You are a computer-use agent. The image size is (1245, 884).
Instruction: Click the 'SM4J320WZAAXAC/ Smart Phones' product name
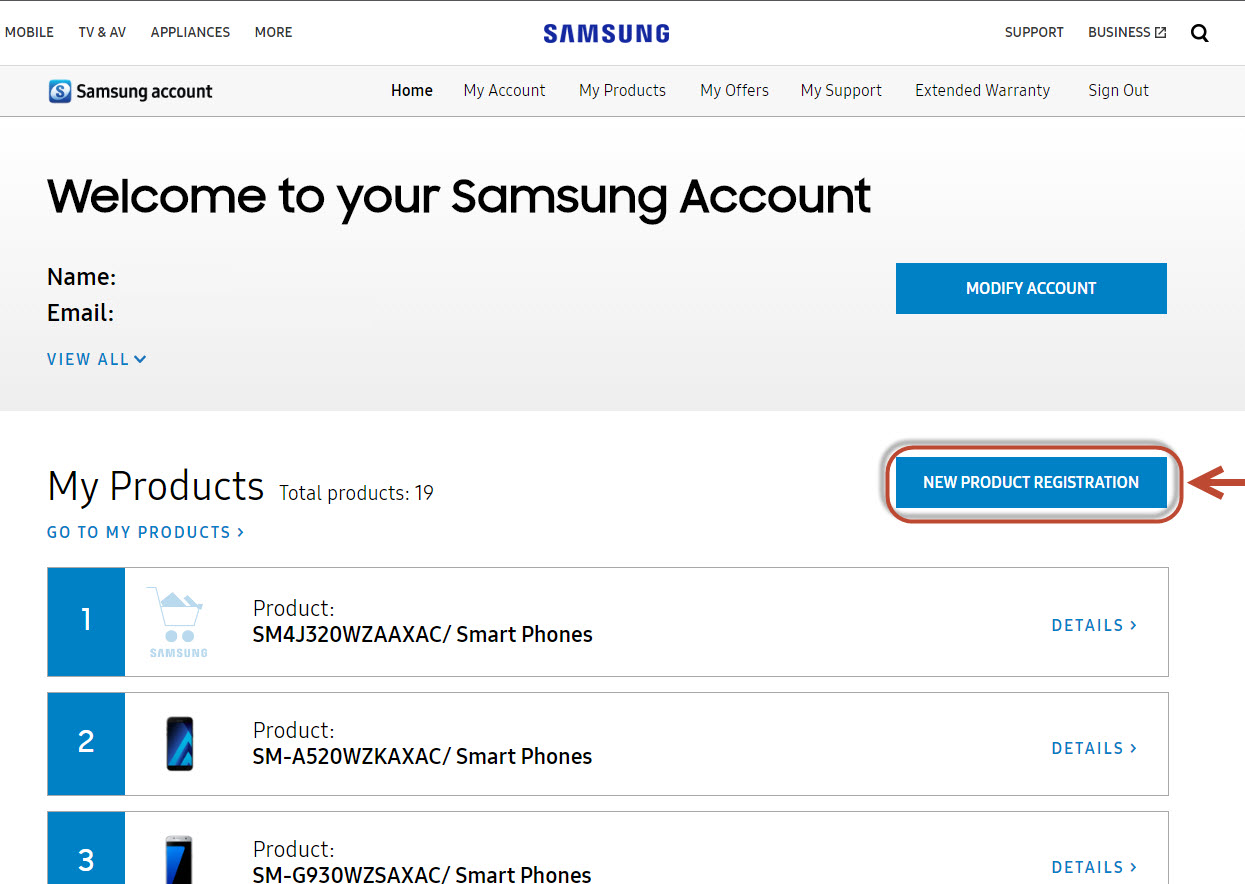click(x=423, y=634)
